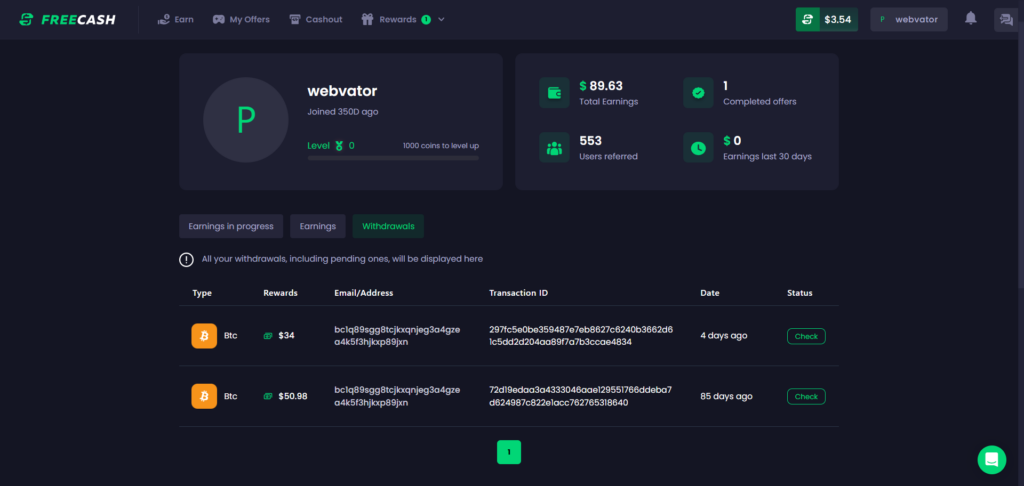
Task: Click 1000 coins to level up text
Action: click(441, 146)
